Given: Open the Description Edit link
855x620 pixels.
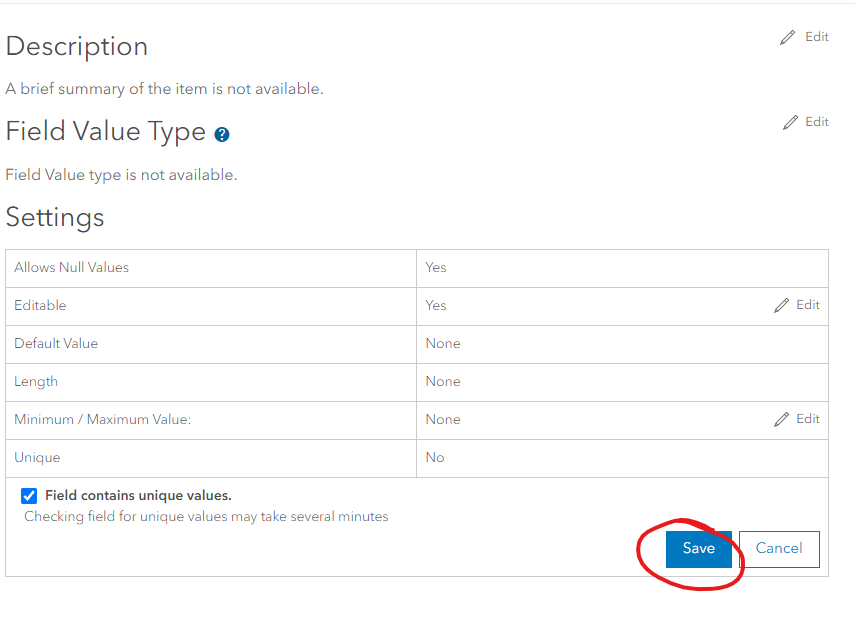Looking at the screenshot, I should coord(817,37).
